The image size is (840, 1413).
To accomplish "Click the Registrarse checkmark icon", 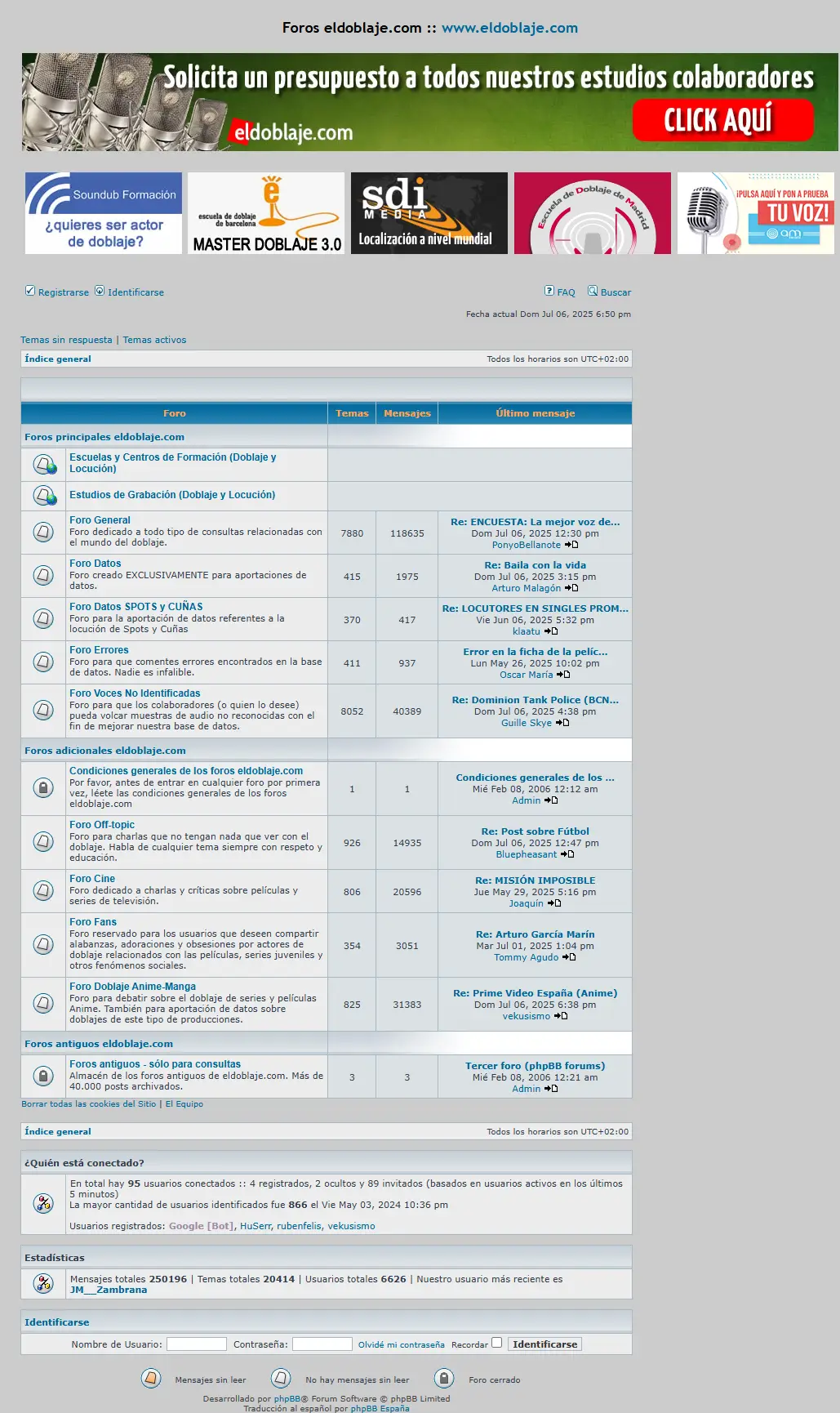I will click(30, 291).
